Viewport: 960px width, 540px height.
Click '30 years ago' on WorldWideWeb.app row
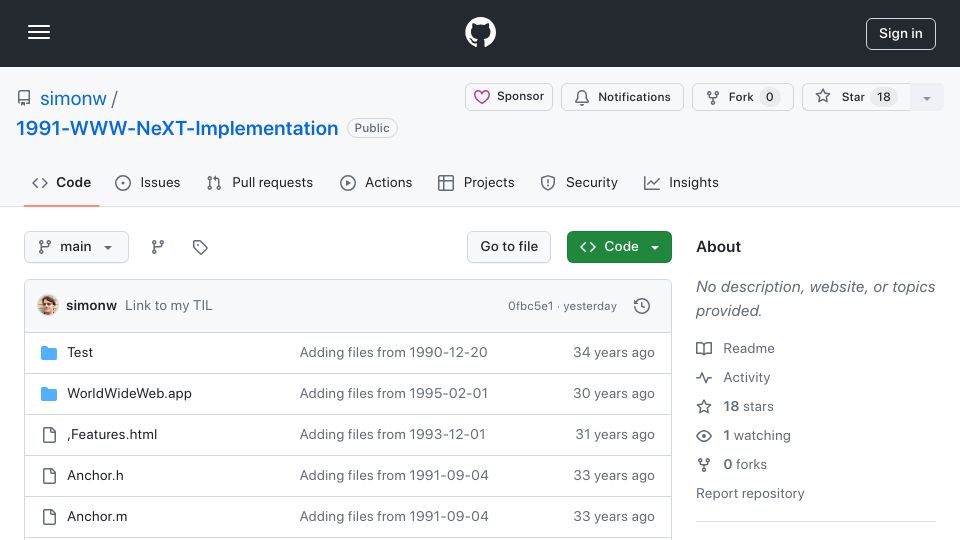coord(613,394)
